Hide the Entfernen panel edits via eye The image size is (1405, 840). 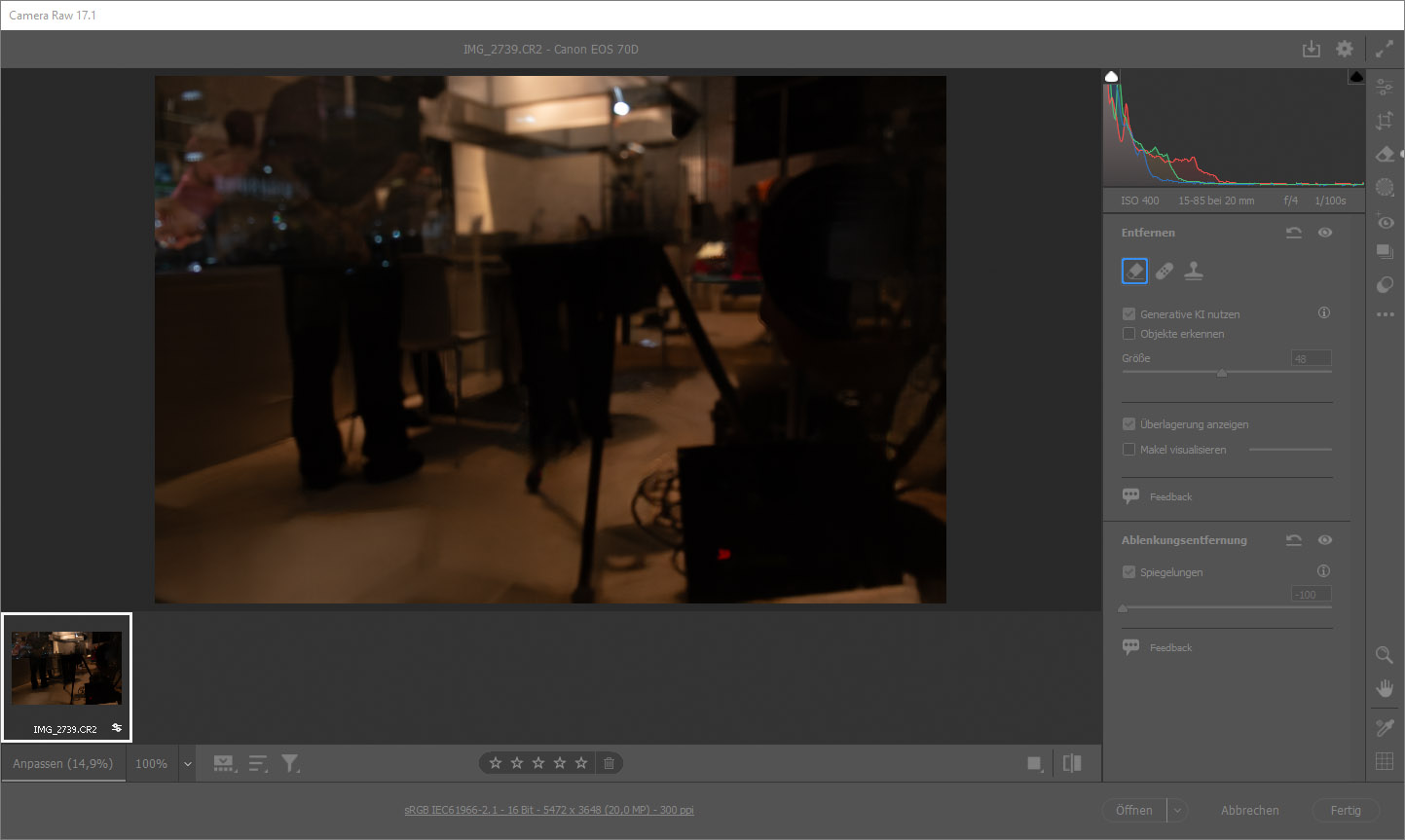pos(1324,233)
